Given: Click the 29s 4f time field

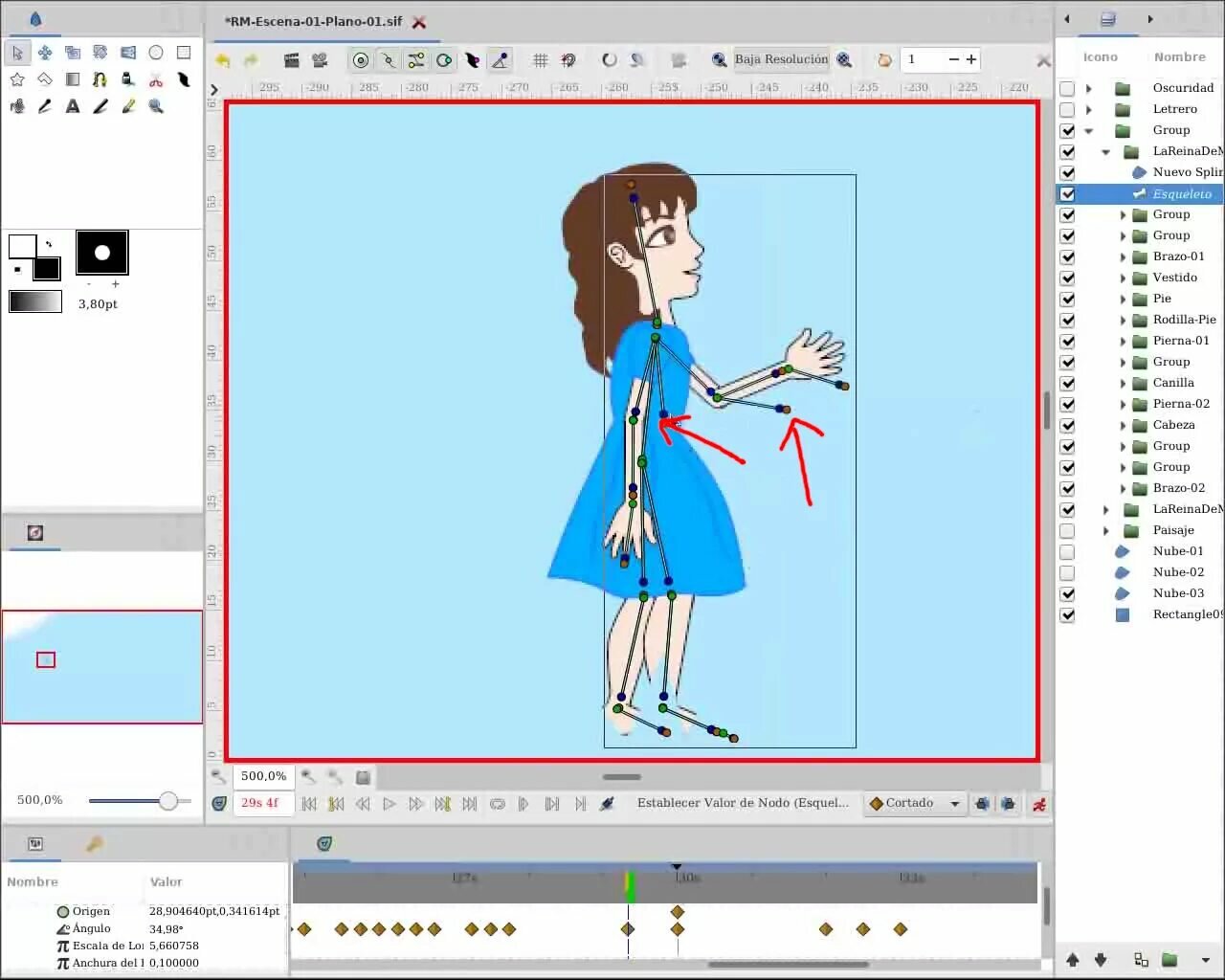Looking at the screenshot, I should coord(263,803).
